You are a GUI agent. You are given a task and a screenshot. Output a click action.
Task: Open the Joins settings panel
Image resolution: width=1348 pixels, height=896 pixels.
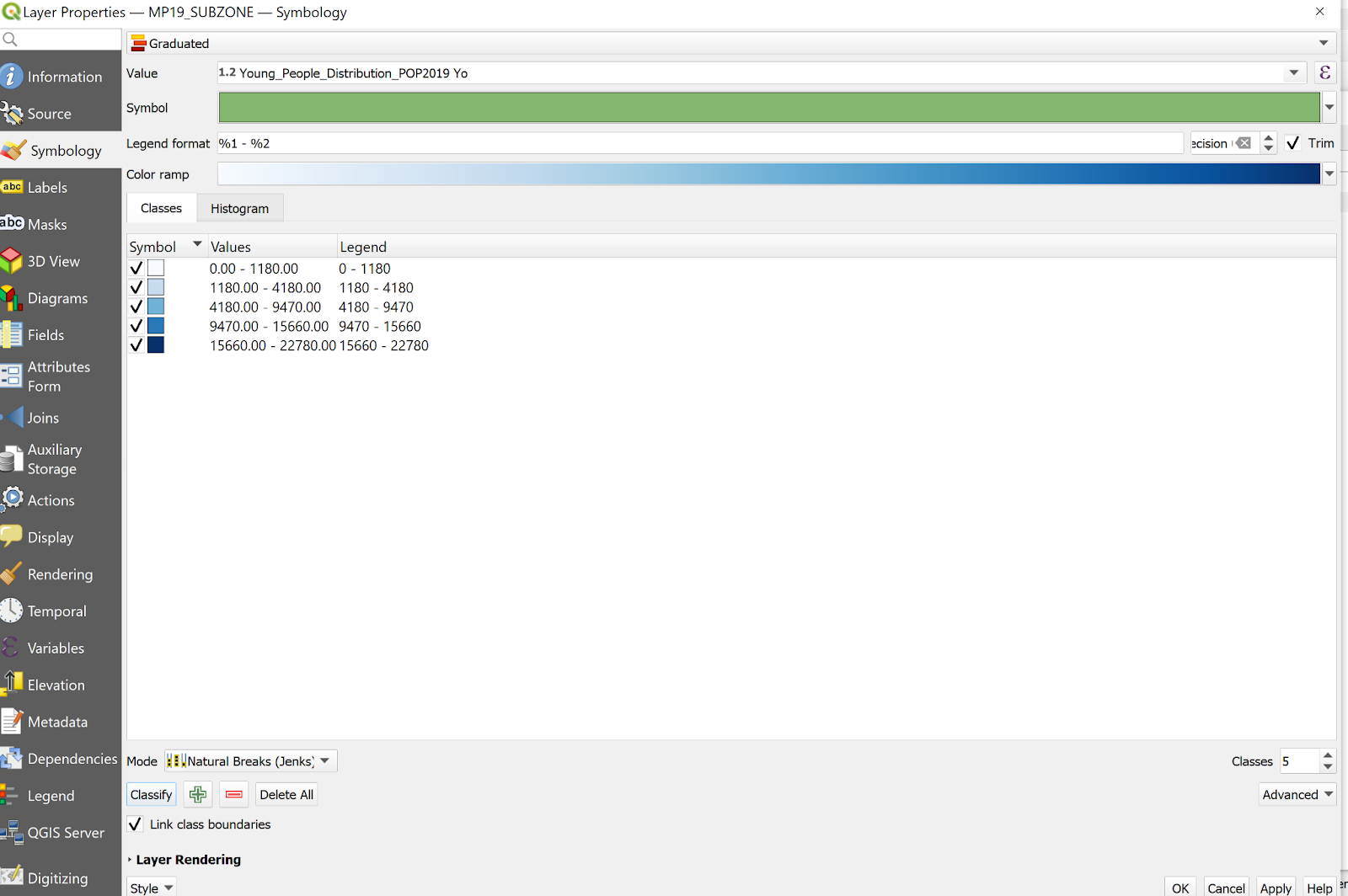[x=43, y=418]
